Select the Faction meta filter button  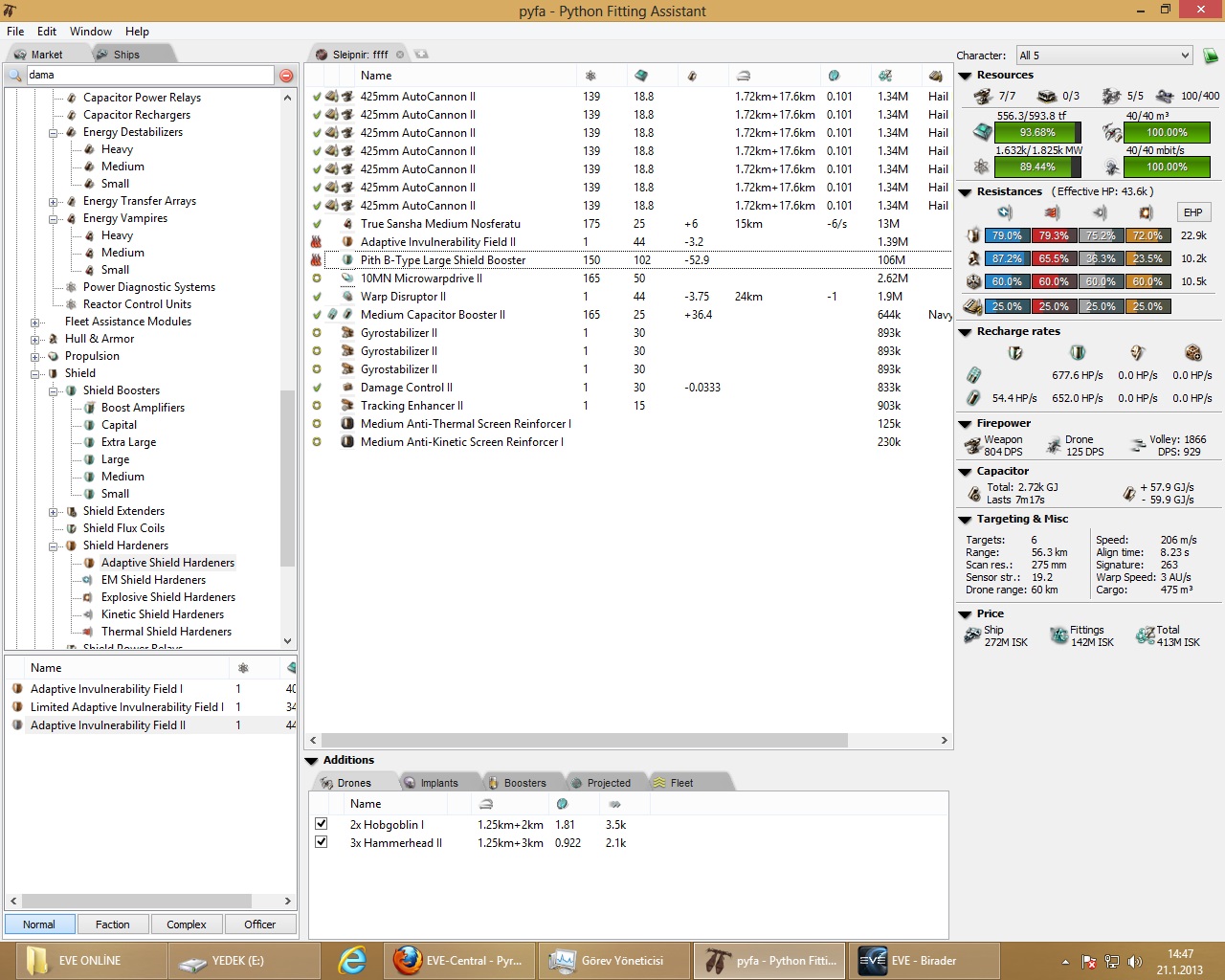[113, 924]
